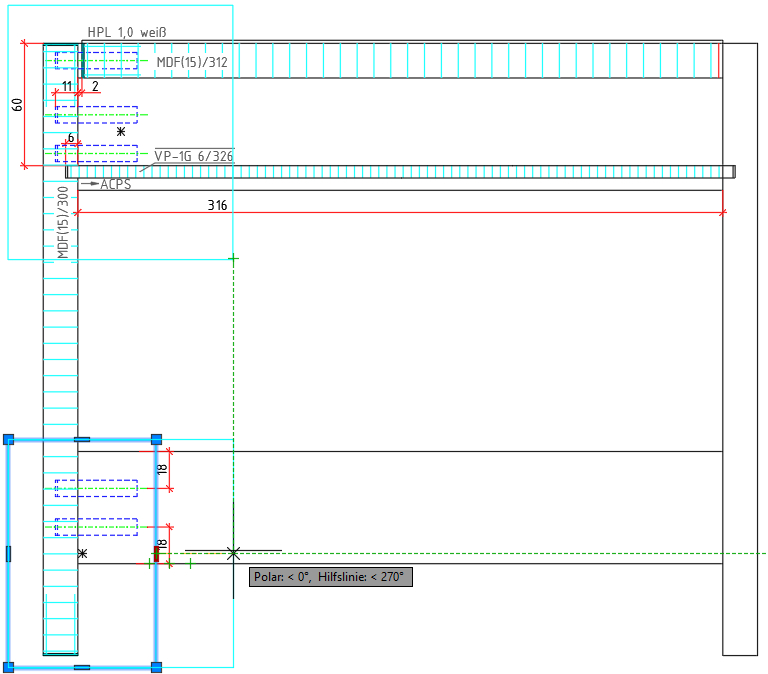Pick the left-middle grip of the selected frame
Screen dimensions: 768x674
tap(8, 553)
